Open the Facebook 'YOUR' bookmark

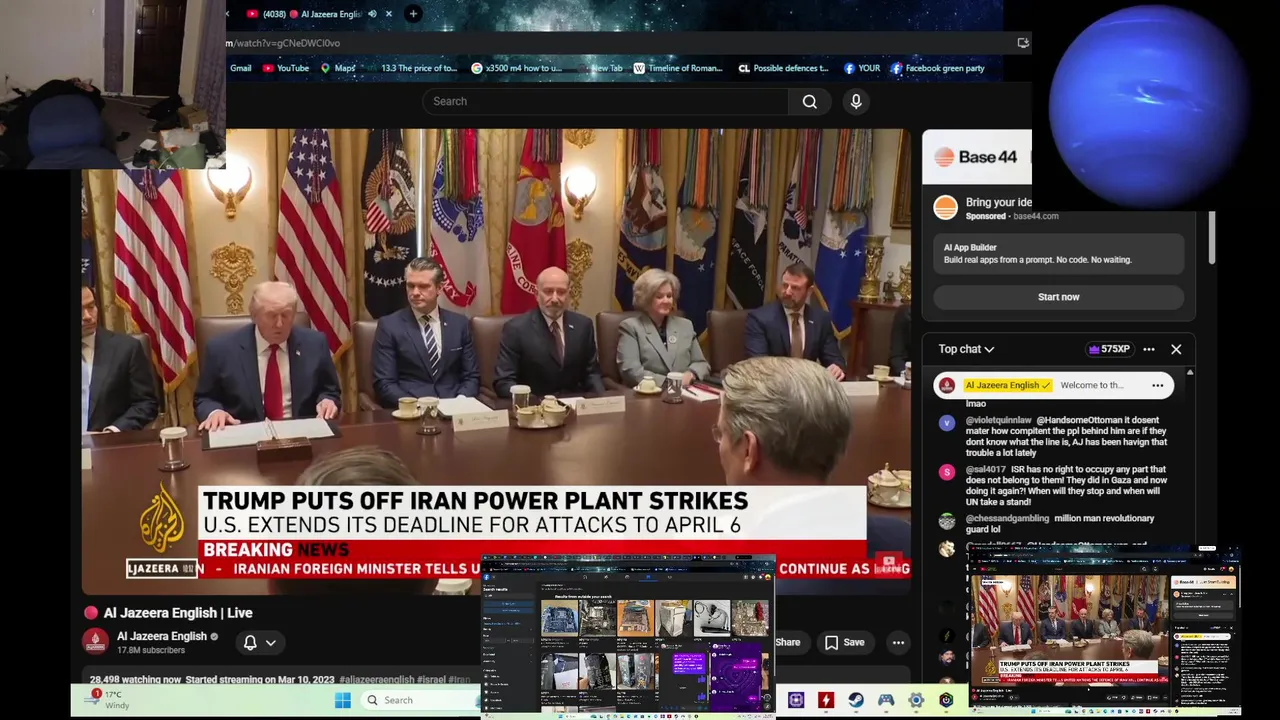[x=861, y=68]
